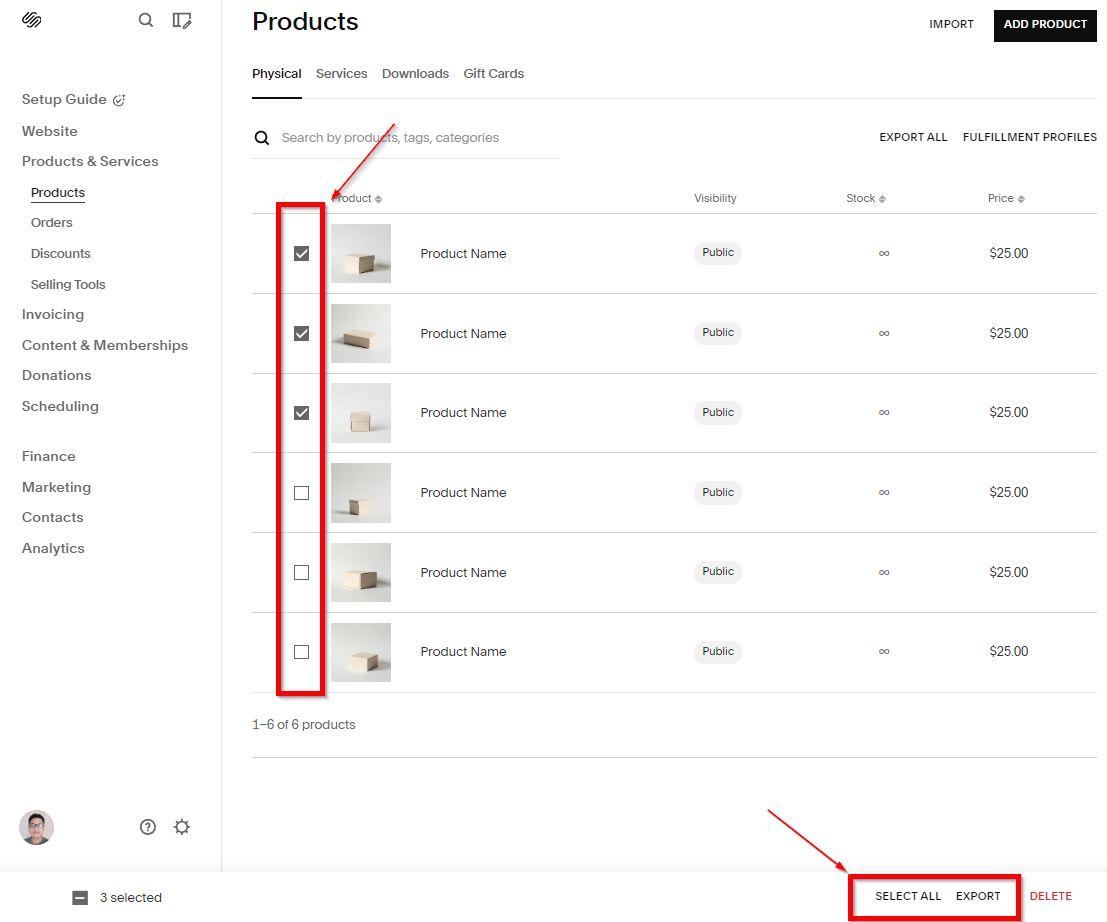Image resolution: width=1107 pixels, height=922 pixels.
Task: Click EXPORT in bottom bar
Action: click(978, 897)
